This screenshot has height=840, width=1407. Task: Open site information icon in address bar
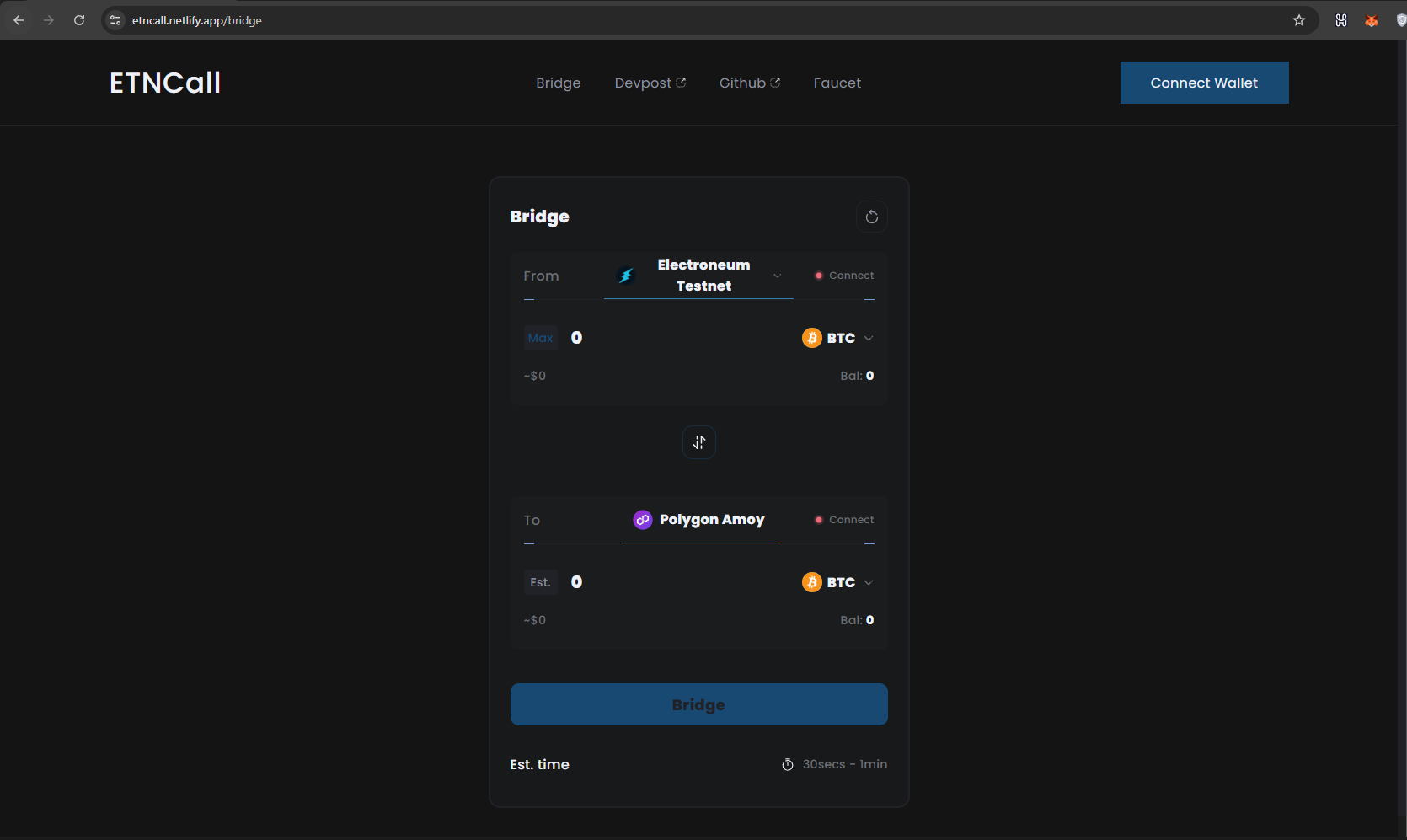click(115, 20)
